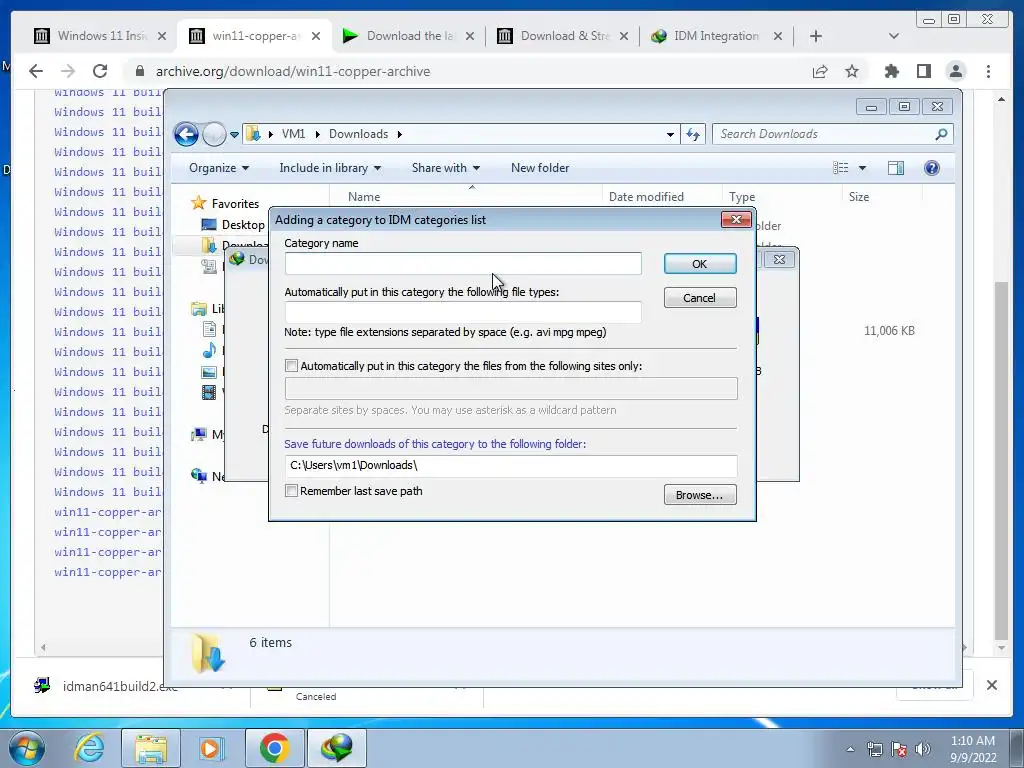Click the Explorer forward arrow button
The height and width of the screenshot is (768, 1024).
point(214,135)
